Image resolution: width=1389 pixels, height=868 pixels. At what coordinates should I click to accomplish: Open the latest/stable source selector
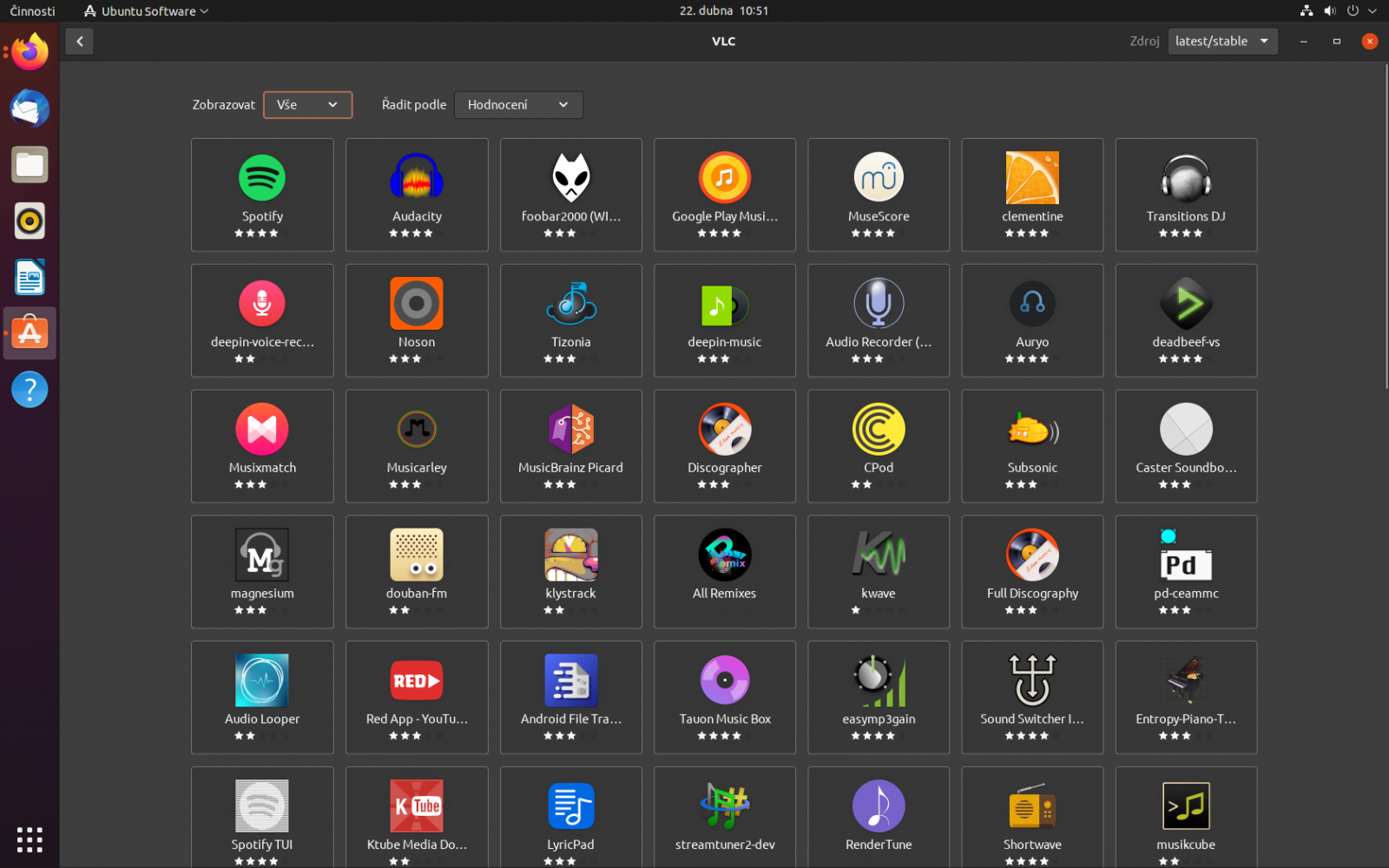click(x=1222, y=41)
